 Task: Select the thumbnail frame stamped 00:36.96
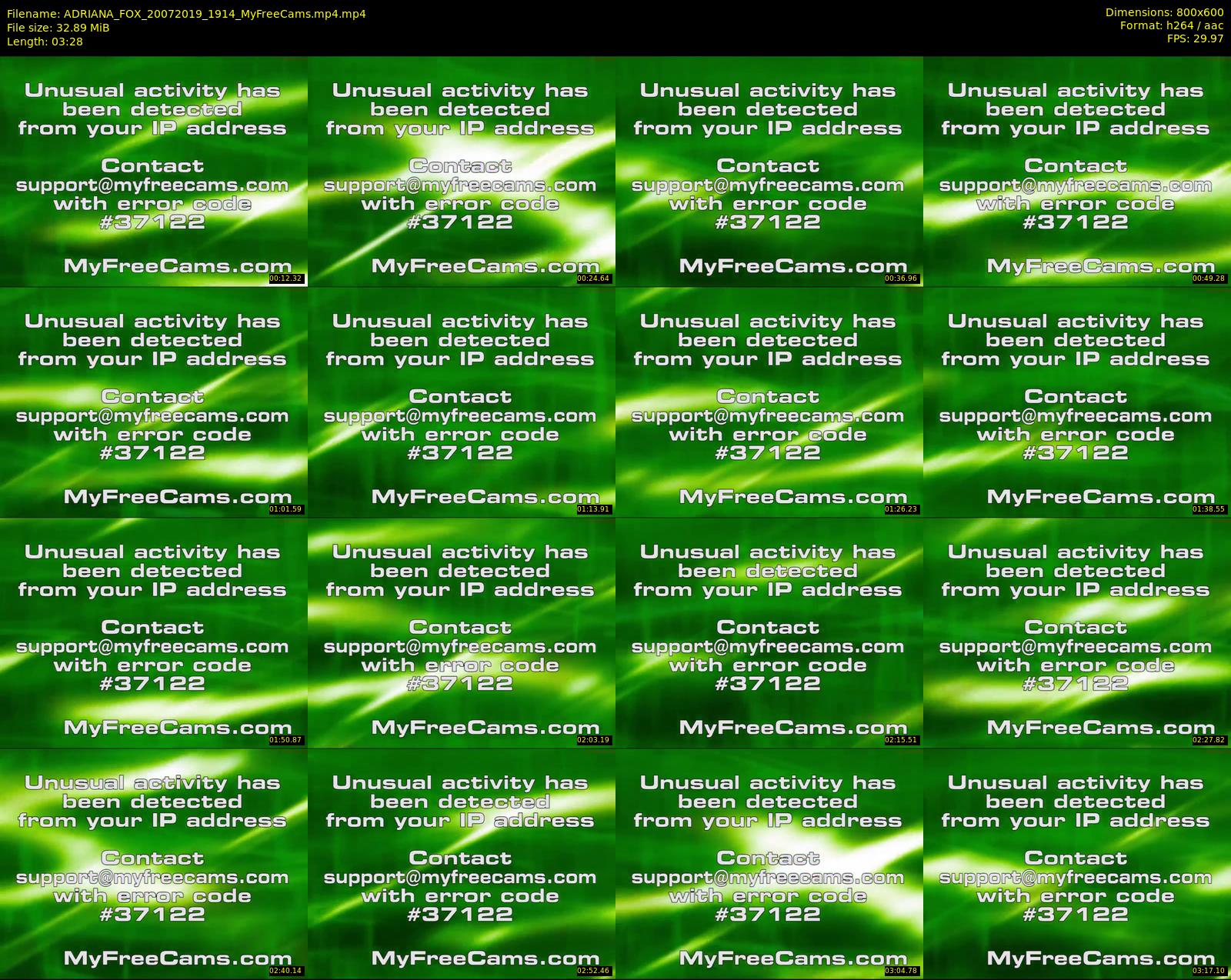click(x=769, y=172)
